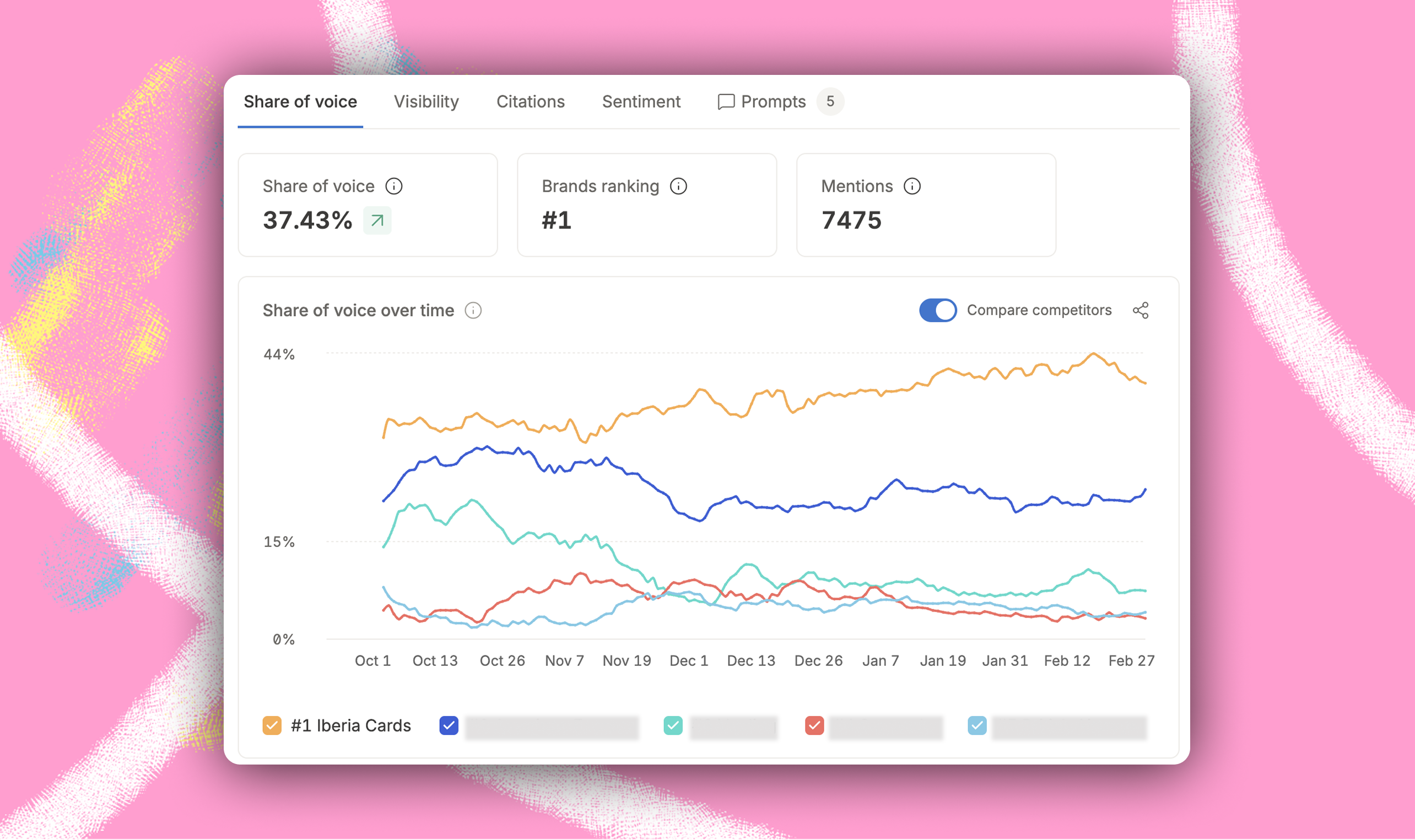Click the share icon on the chart

click(1141, 311)
